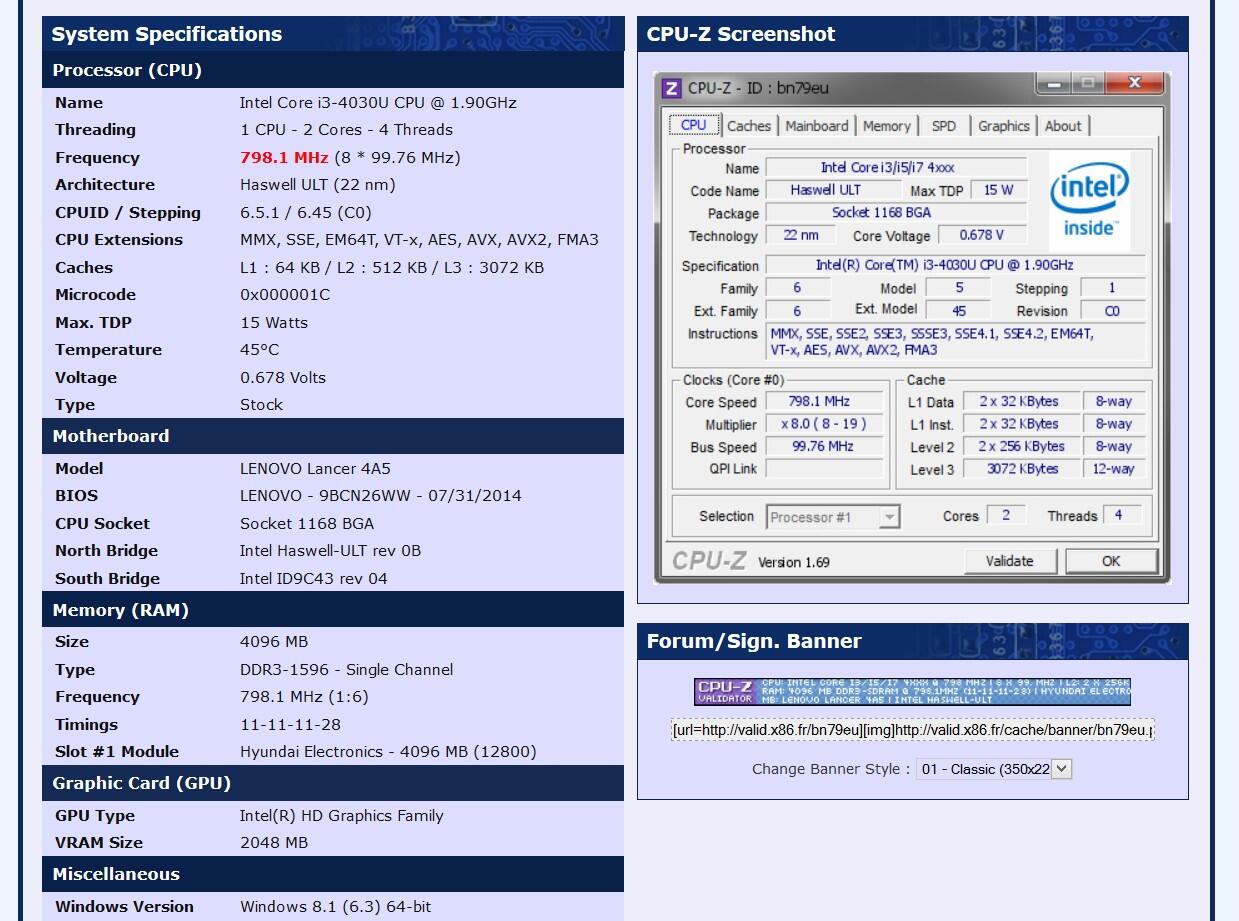
Task: Click the banner URL code field
Action: tap(912, 730)
